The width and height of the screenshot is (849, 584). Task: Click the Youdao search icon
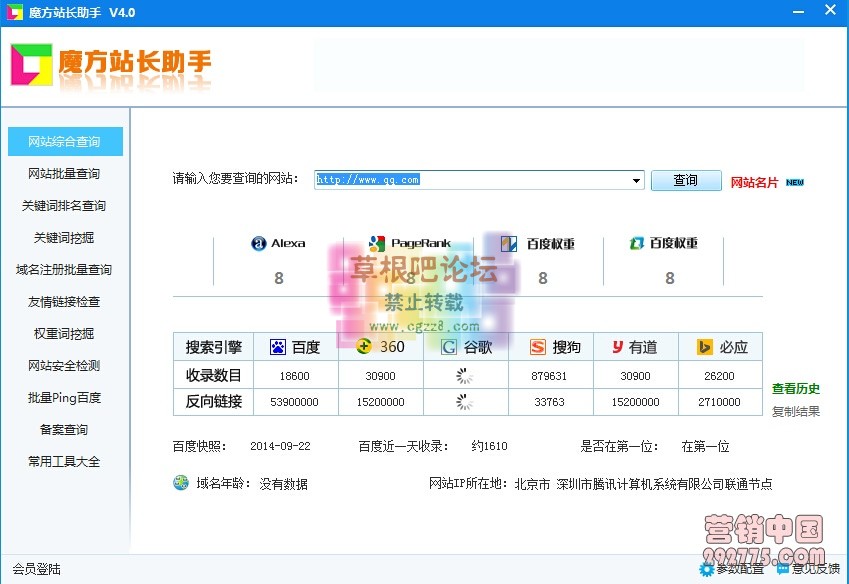(620, 346)
